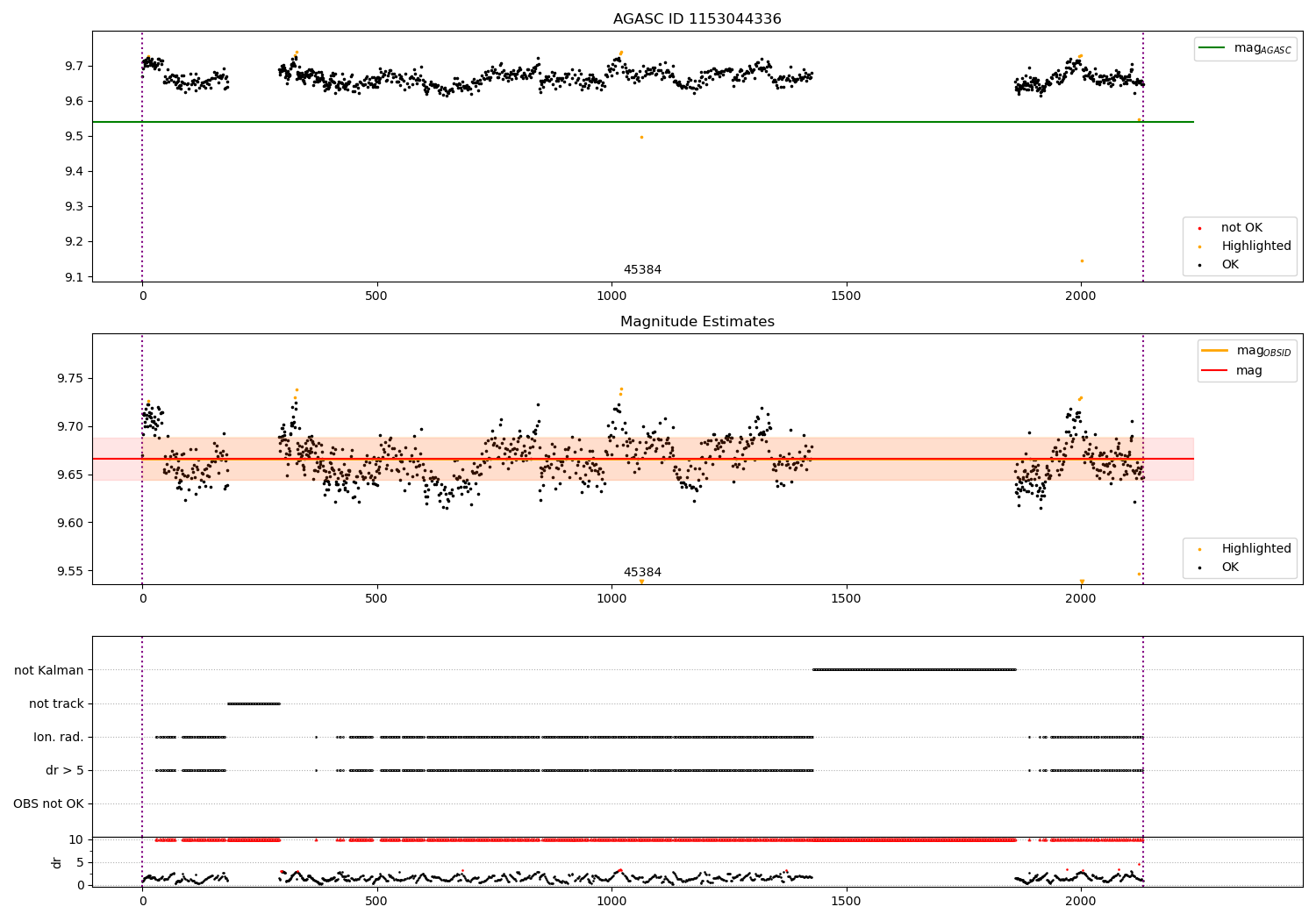Click the black 'not track' data segment
The height and width of the screenshot is (921, 1316).
pos(254,703)
